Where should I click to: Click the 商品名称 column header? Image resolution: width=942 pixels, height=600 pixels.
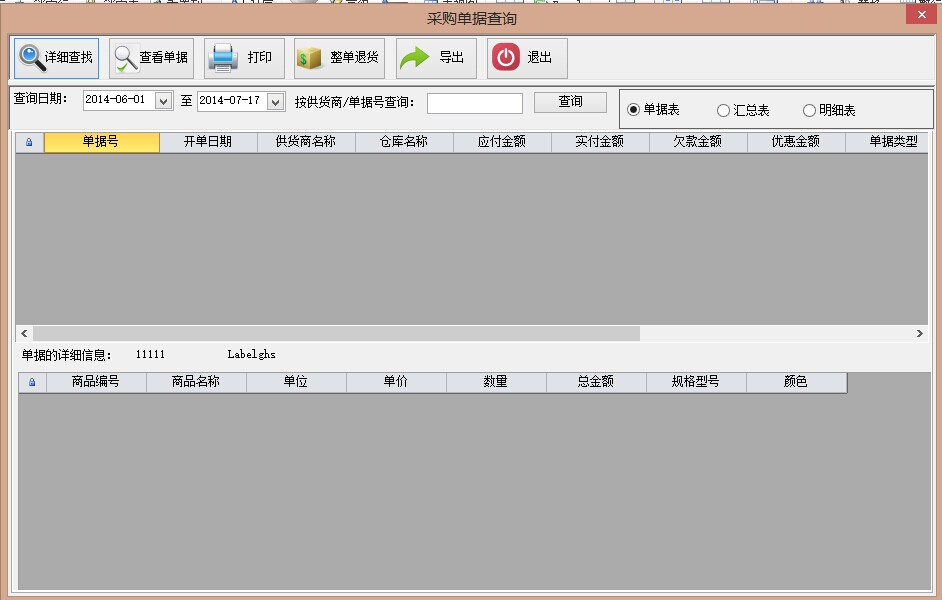coord(196,382)
